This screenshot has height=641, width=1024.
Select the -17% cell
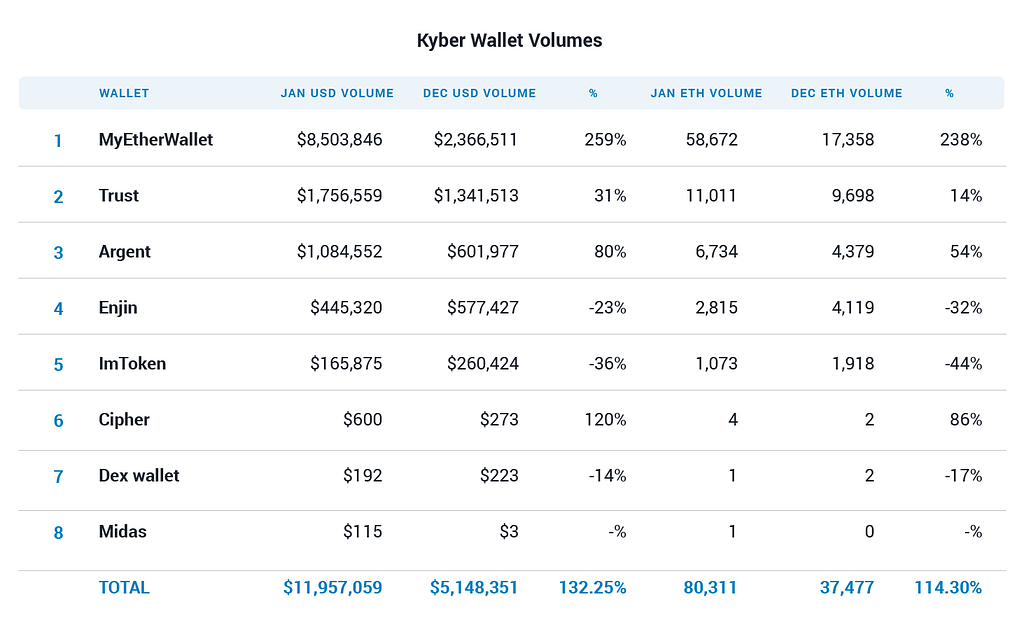click(x=963, y=476)
